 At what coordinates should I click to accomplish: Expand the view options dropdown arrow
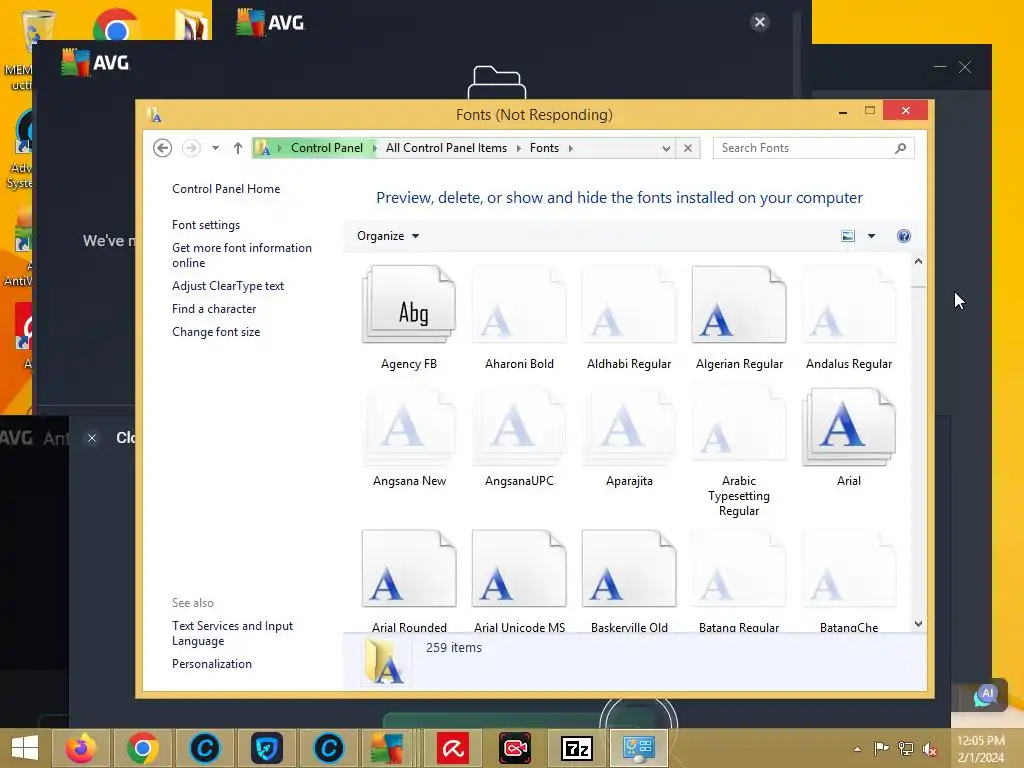pyautogui.click(x=871, y=236)
